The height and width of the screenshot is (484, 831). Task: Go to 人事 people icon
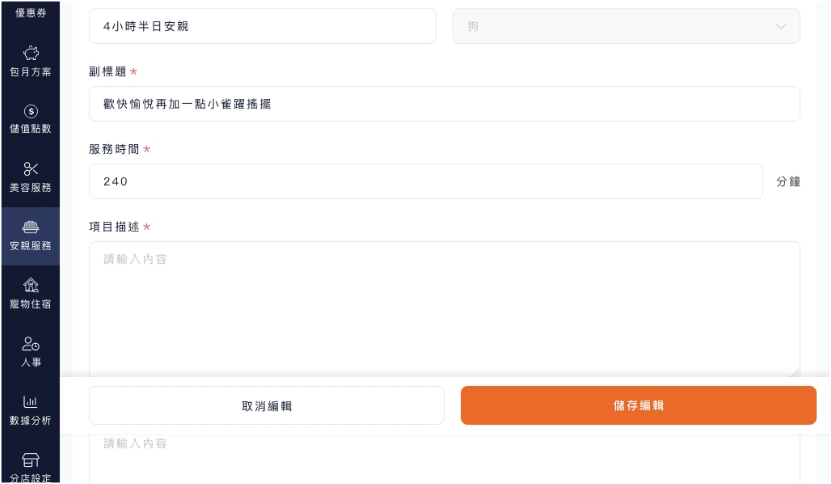coord(31,344)
